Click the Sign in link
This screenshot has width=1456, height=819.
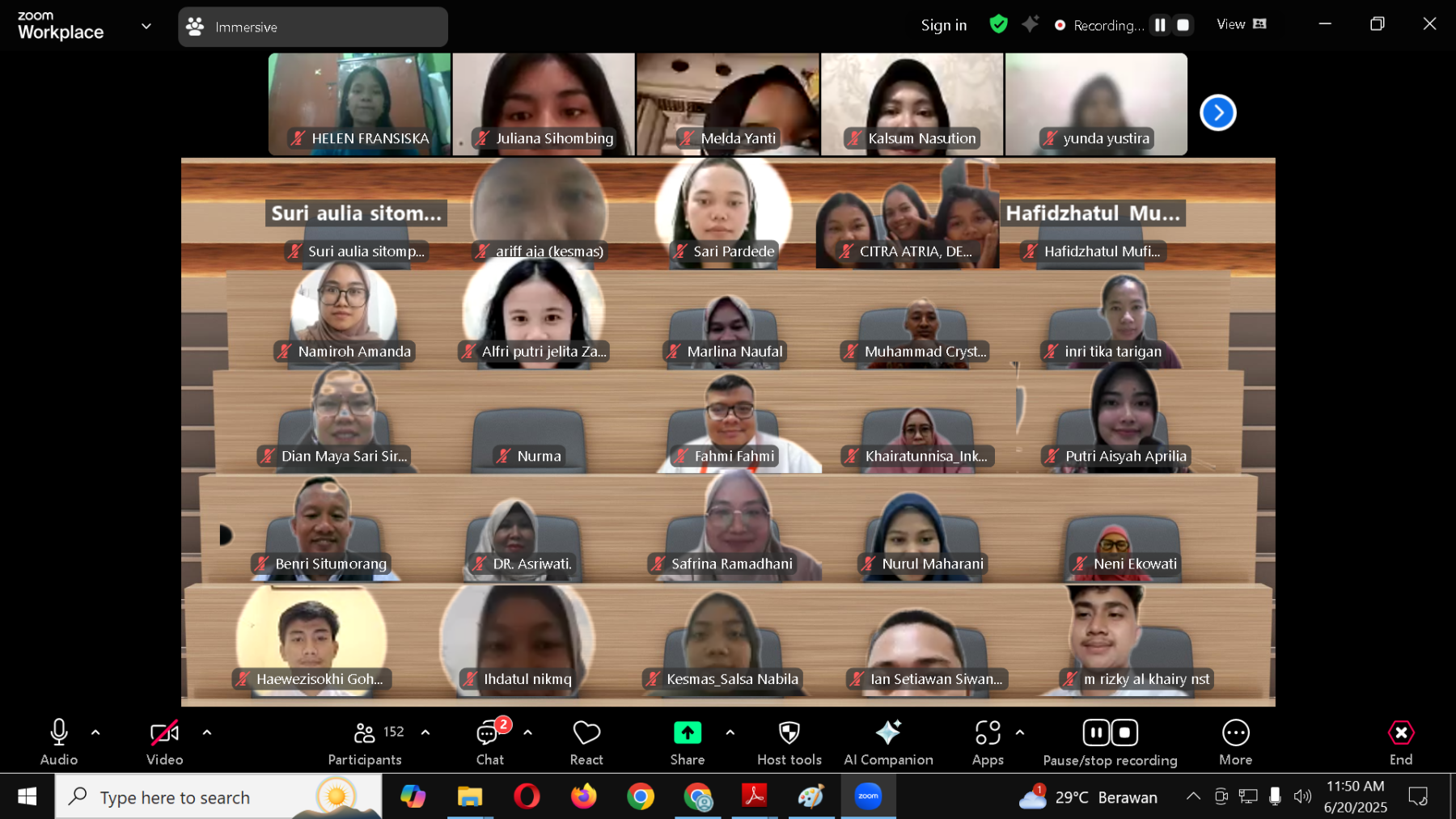(x=943, y=25)
